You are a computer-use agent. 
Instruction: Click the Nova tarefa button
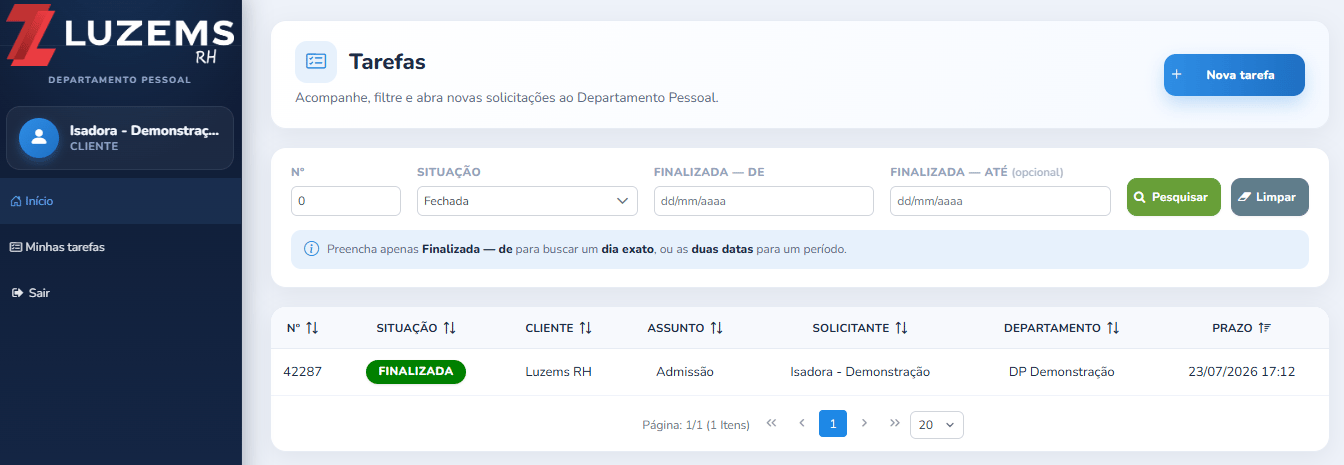[1234, 75]
